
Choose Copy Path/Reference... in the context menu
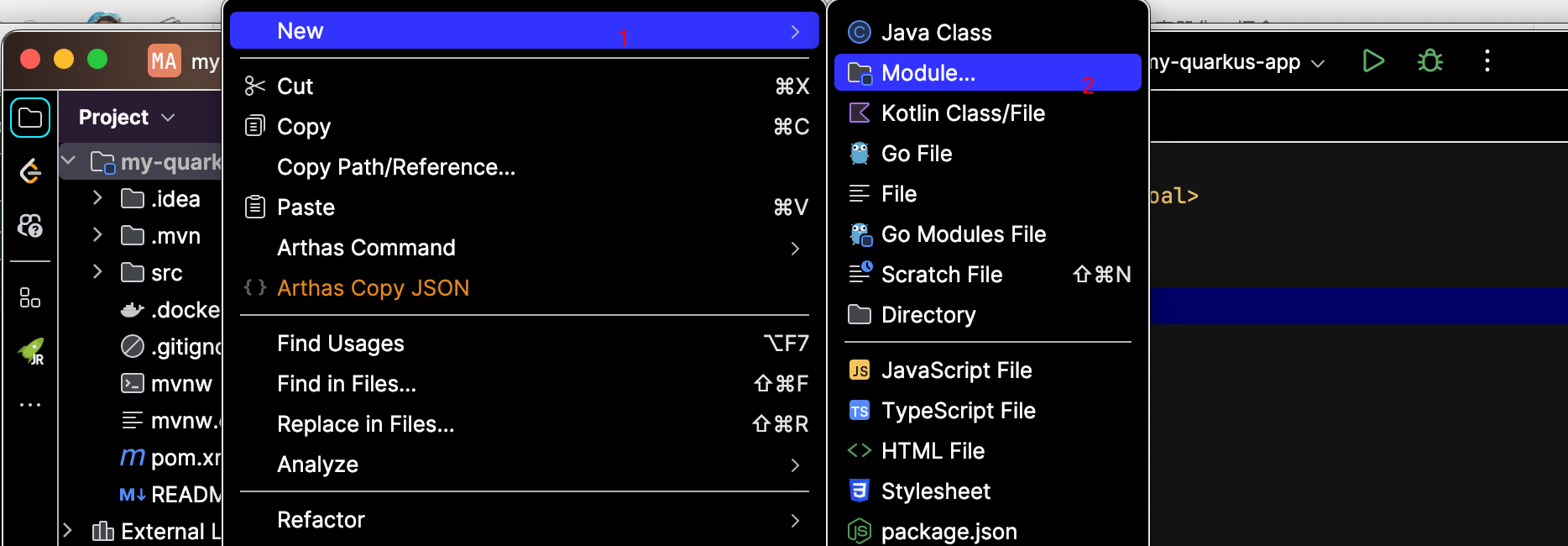396,167
